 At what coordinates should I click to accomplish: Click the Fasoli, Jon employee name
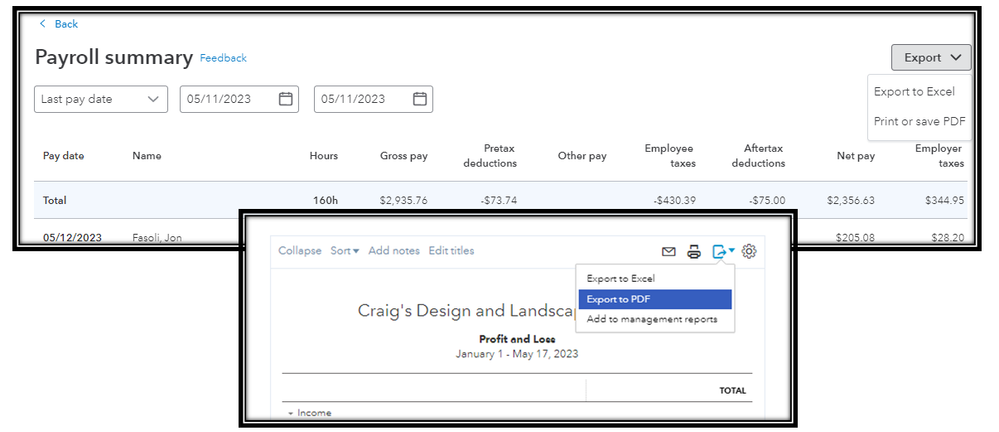[157, 238]
